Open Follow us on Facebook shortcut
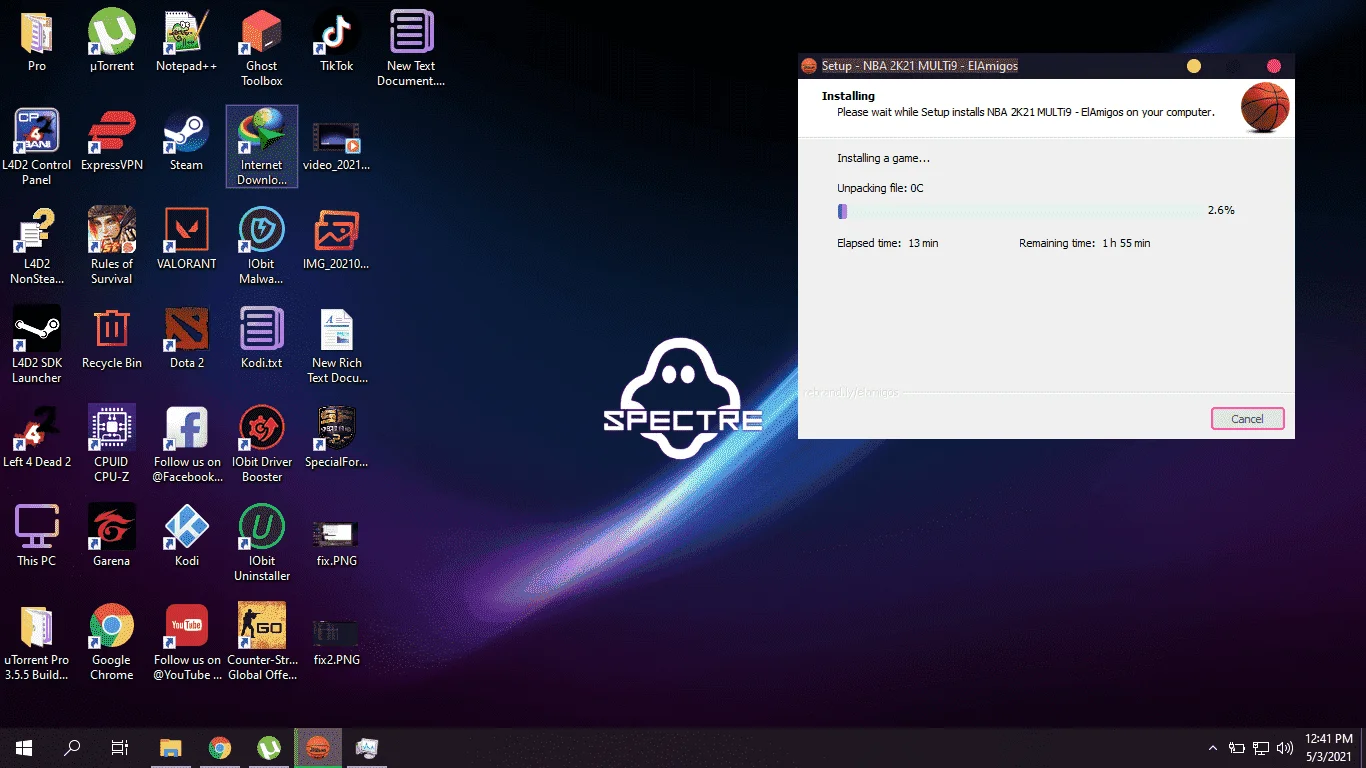Image resolution: width=1366 pixels, height=768 pixels. pyautogui.click(x=186, y=443)
